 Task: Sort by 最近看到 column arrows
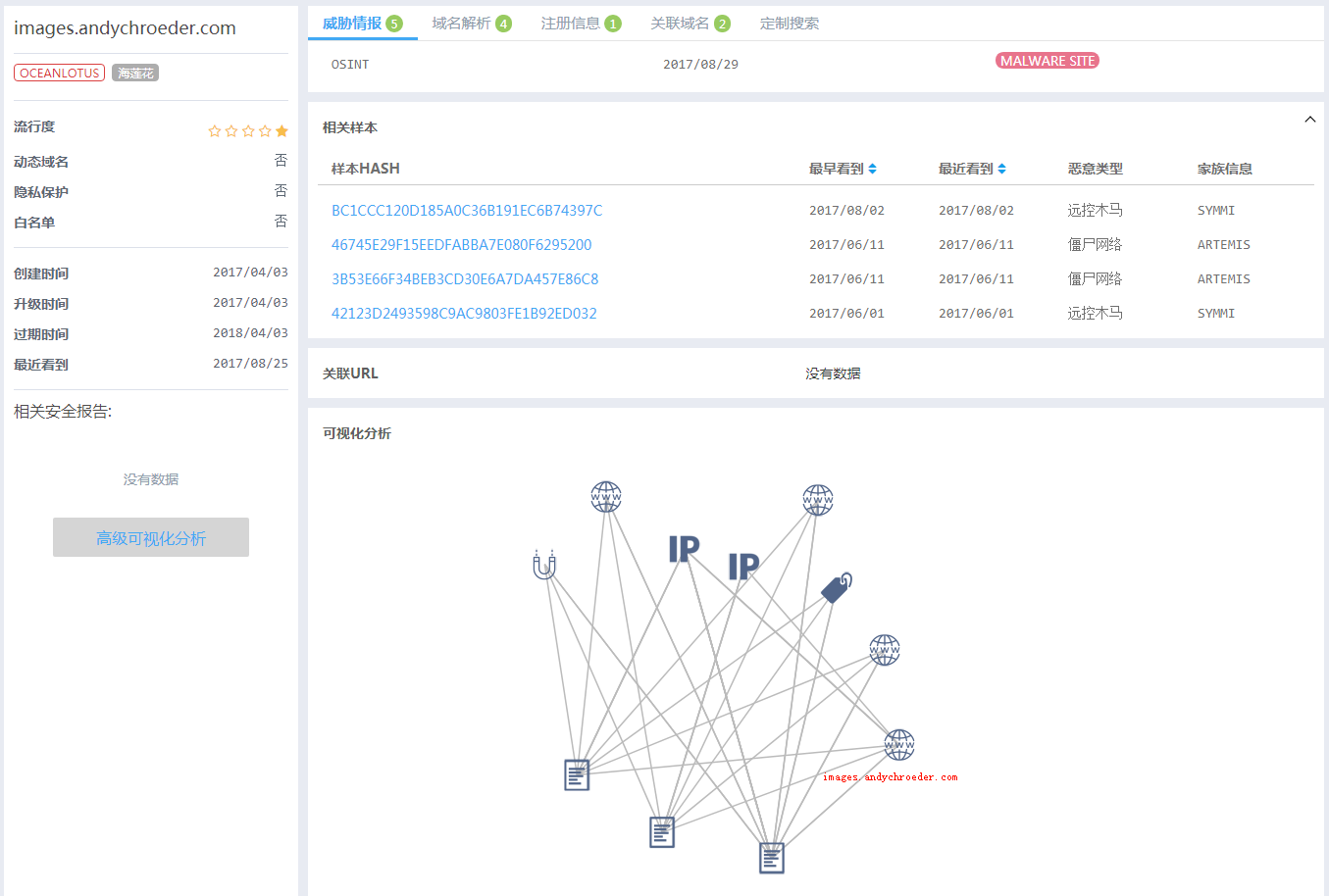pos(1001,169)
